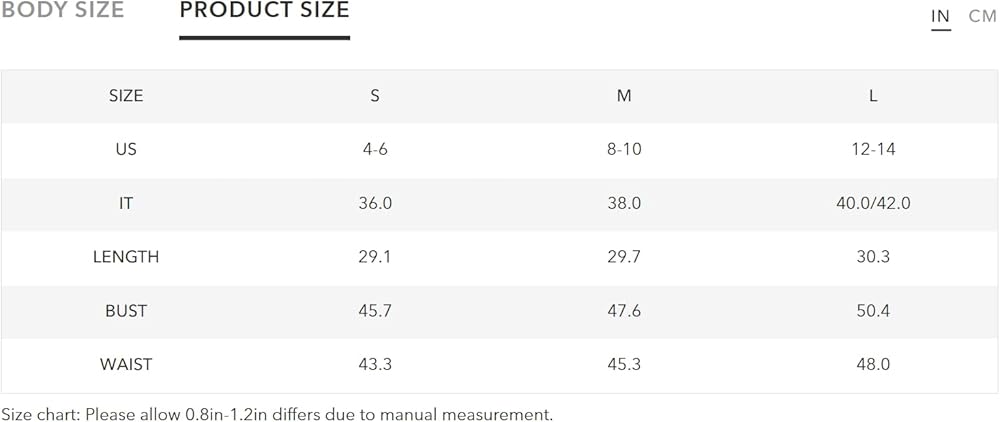1000x422 pixels.
Task: Click the M size column header
Action: [x=624, y=96]
